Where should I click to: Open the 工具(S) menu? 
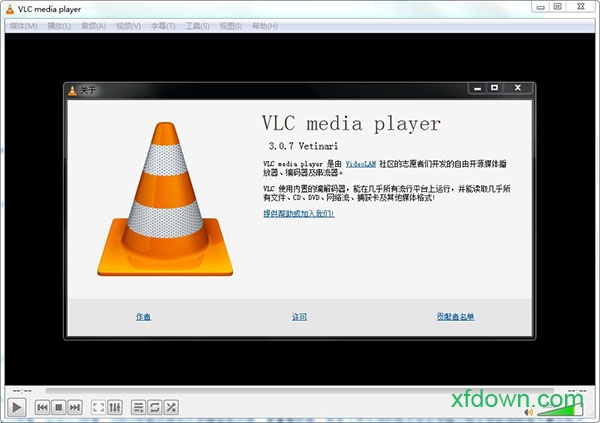click(197, 26)
